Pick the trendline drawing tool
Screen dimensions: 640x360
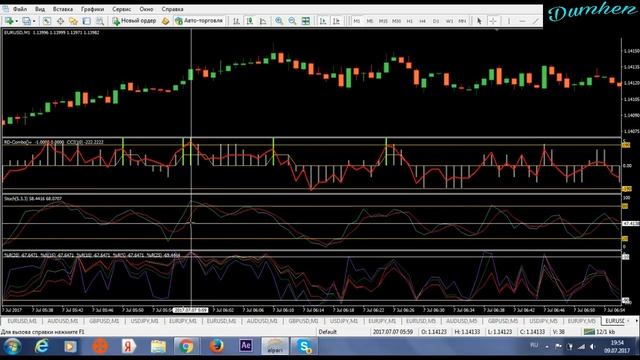coord(536,21)
